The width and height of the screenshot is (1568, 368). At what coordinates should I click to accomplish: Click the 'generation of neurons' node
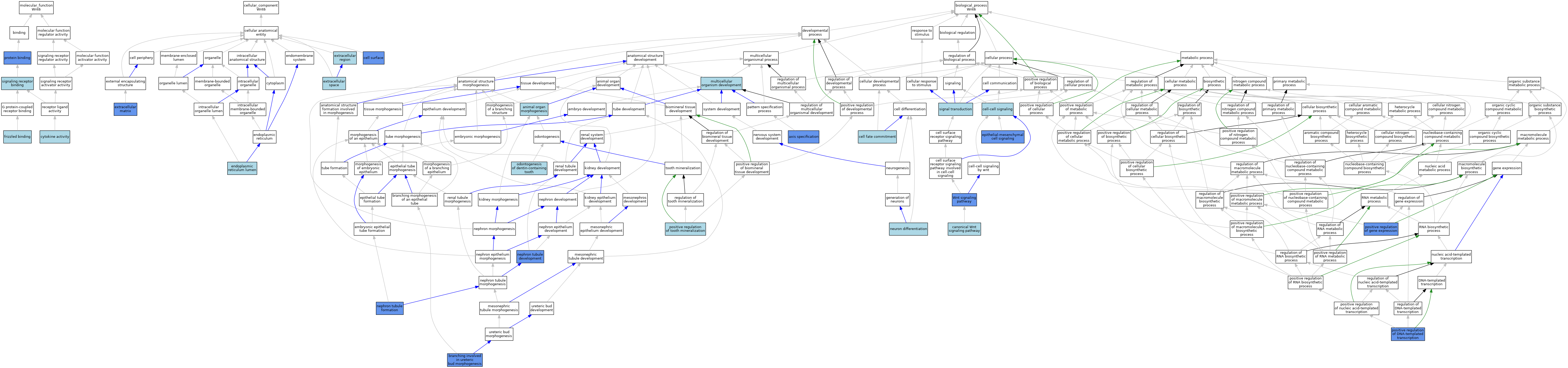tap(897, 200)
